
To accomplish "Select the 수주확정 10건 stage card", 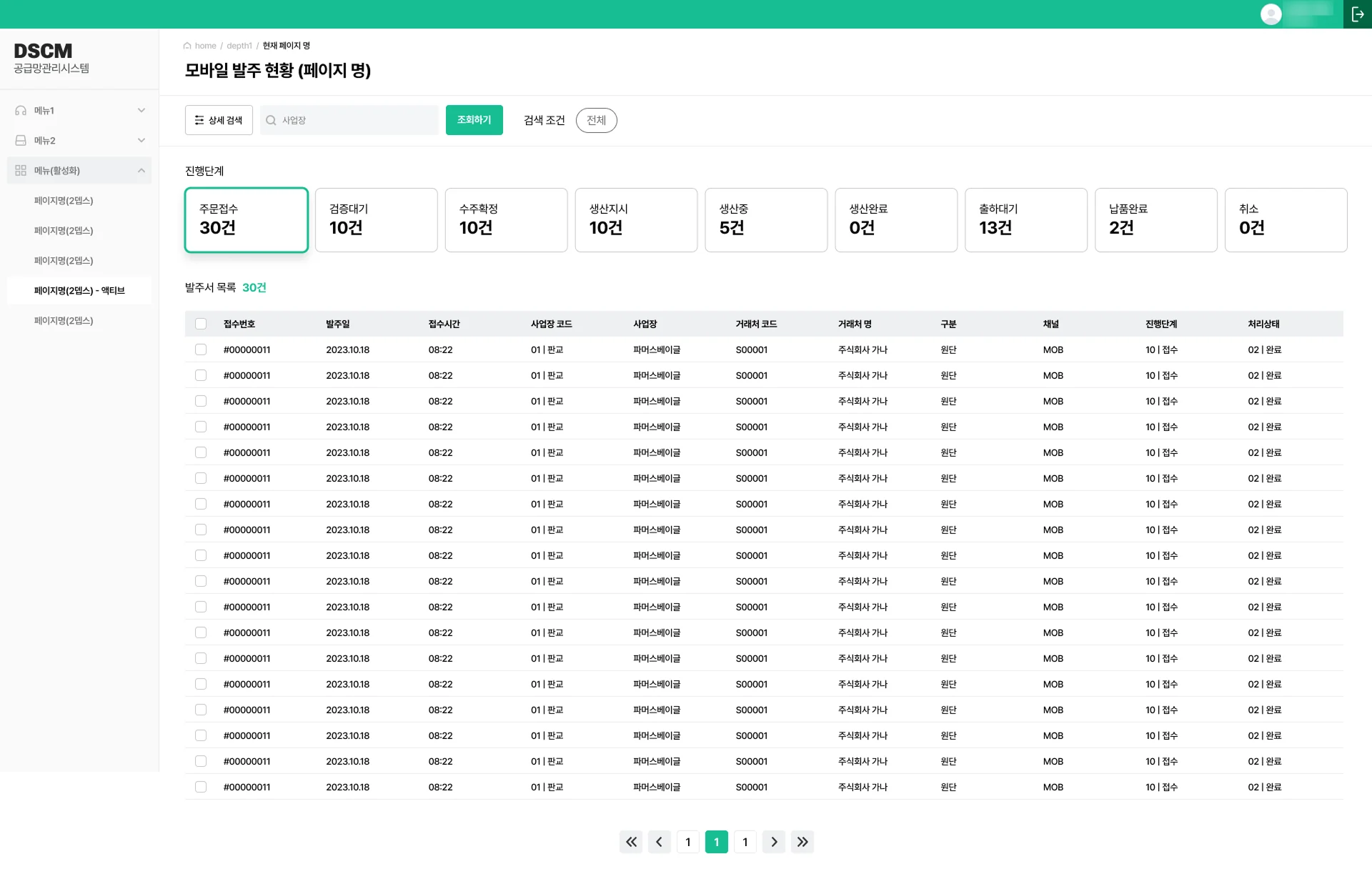I will coord(507,220).
